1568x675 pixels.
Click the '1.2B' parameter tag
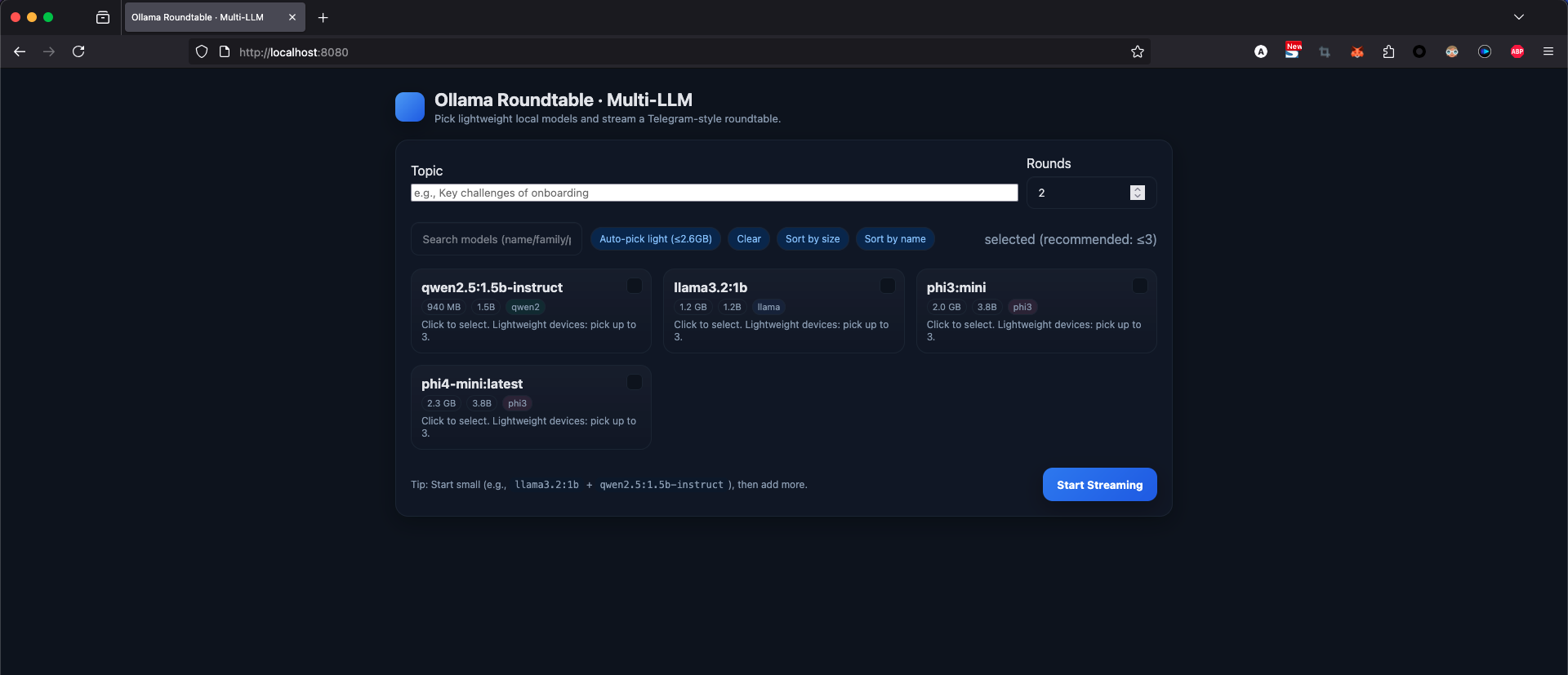point(733,307)
